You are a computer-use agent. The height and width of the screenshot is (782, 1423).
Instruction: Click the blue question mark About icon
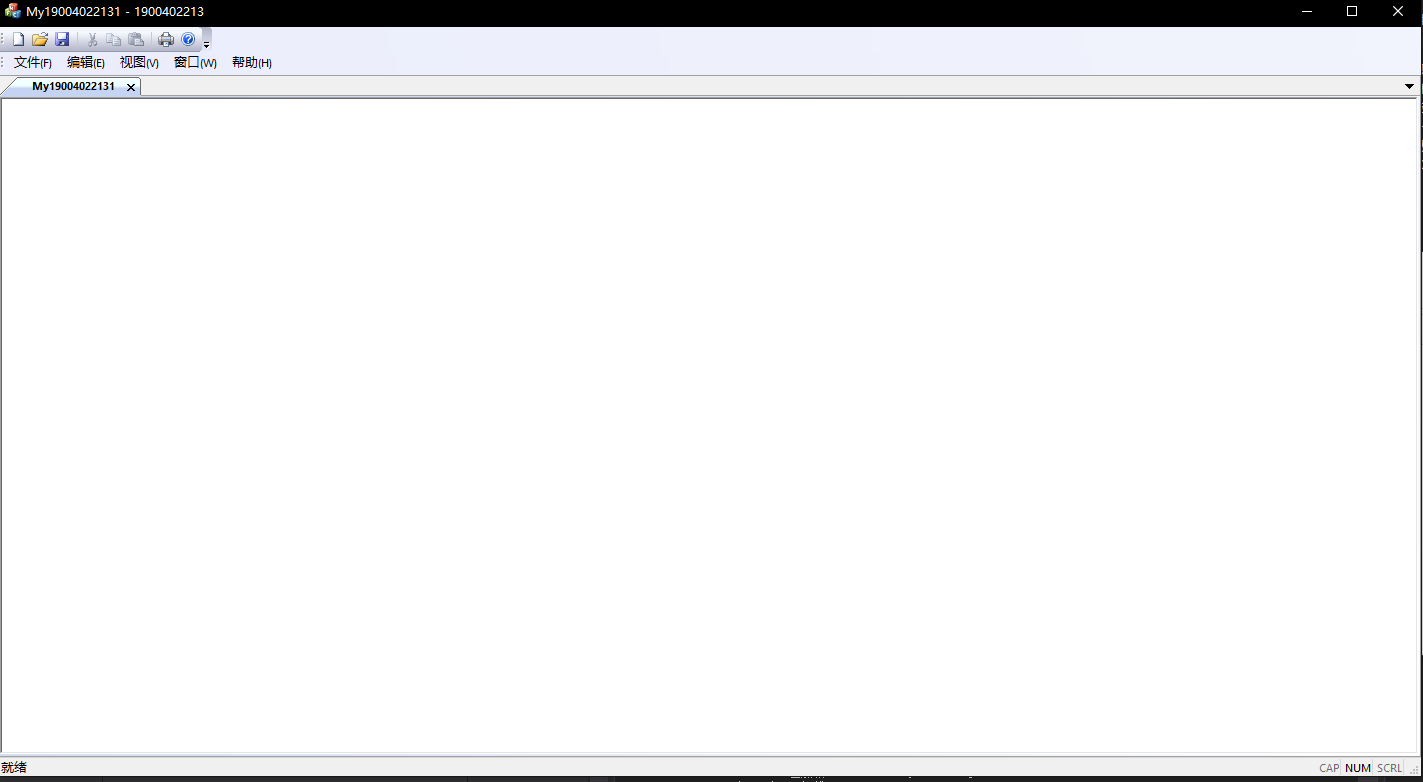click(x=188, y=40)
